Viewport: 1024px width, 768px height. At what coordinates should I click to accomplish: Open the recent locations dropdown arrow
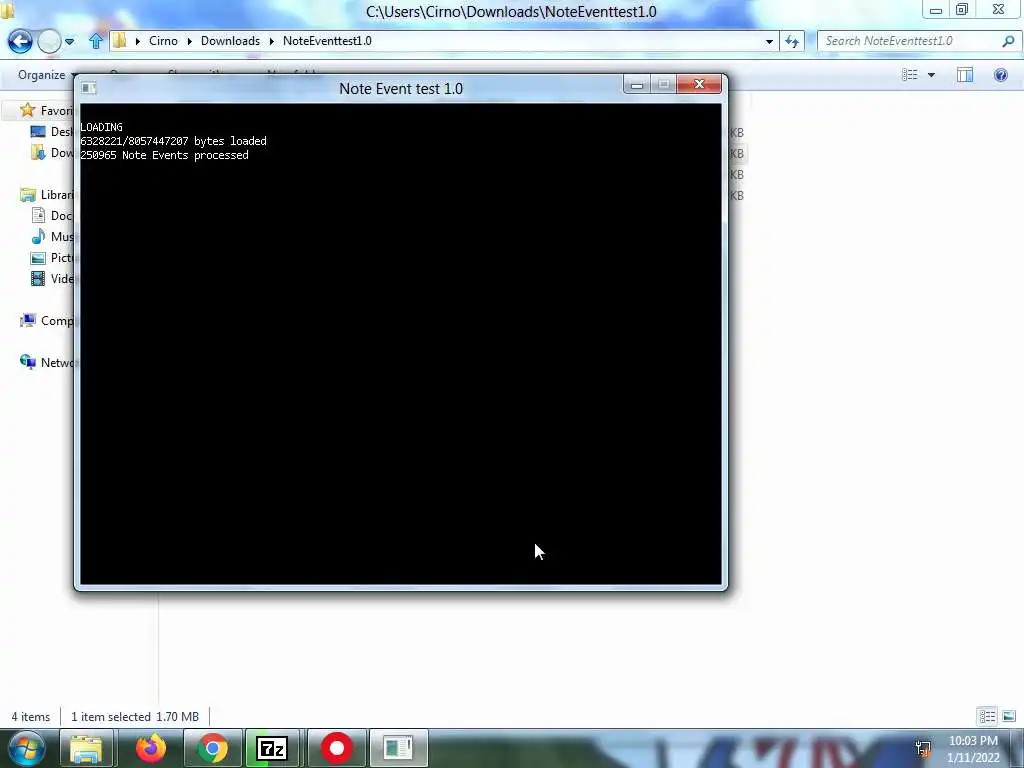tap(69, 41)
